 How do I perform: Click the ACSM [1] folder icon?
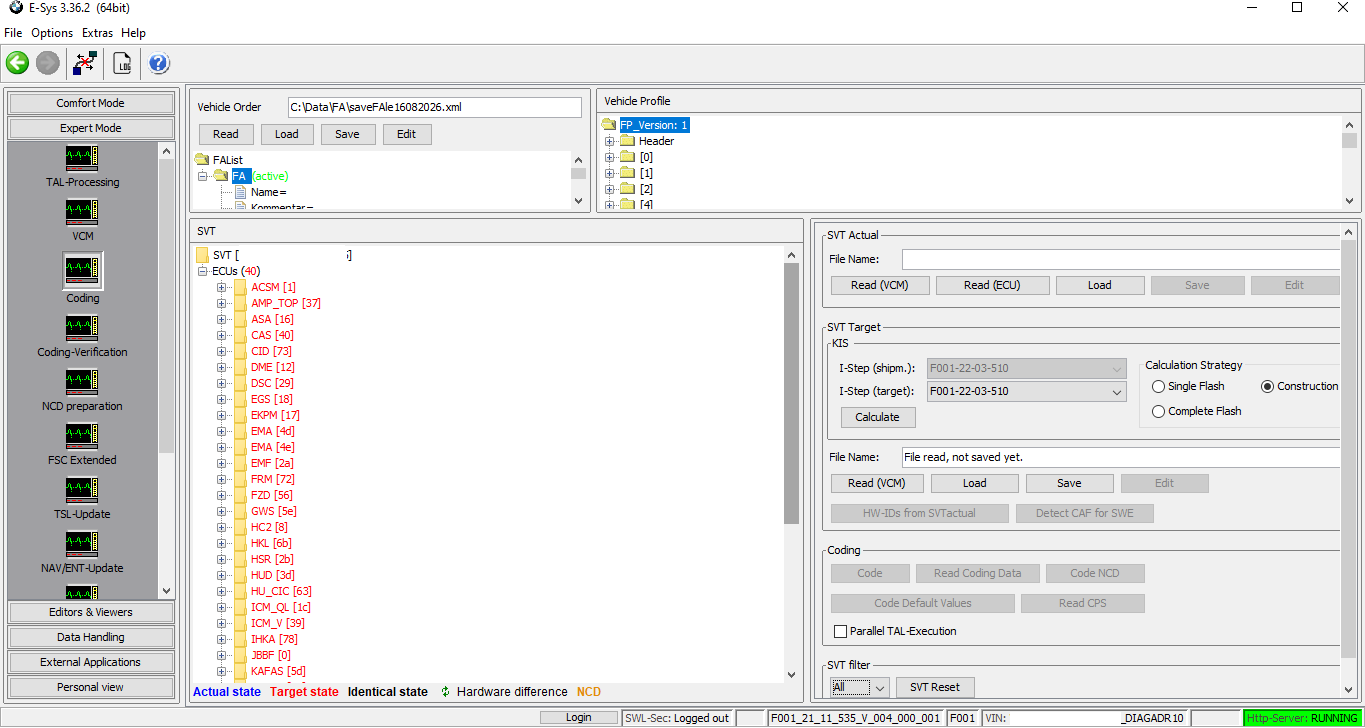pos(240,287)
